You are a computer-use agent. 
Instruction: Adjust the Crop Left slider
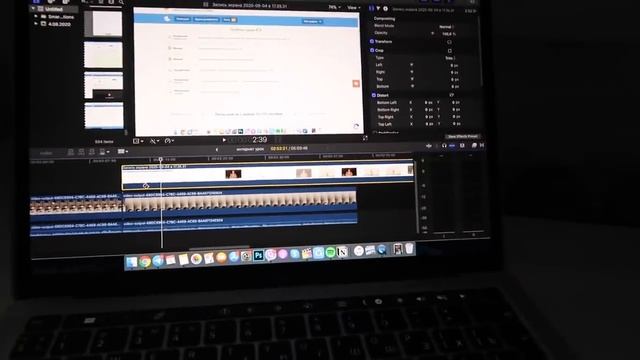411,65
